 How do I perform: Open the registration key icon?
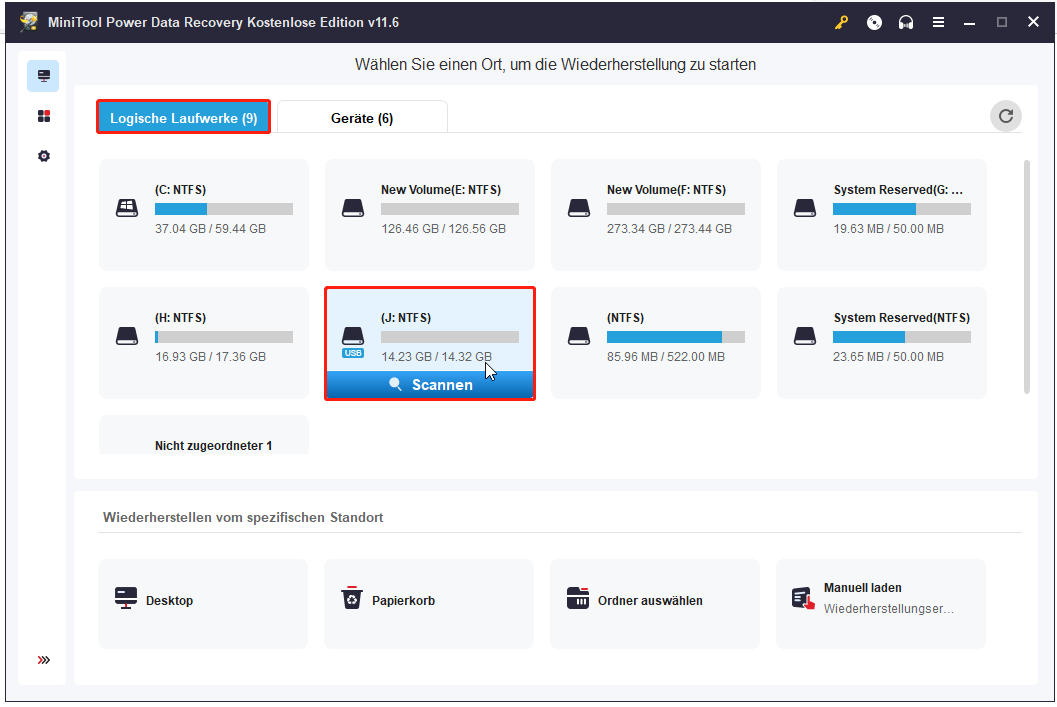pos(841,22)
